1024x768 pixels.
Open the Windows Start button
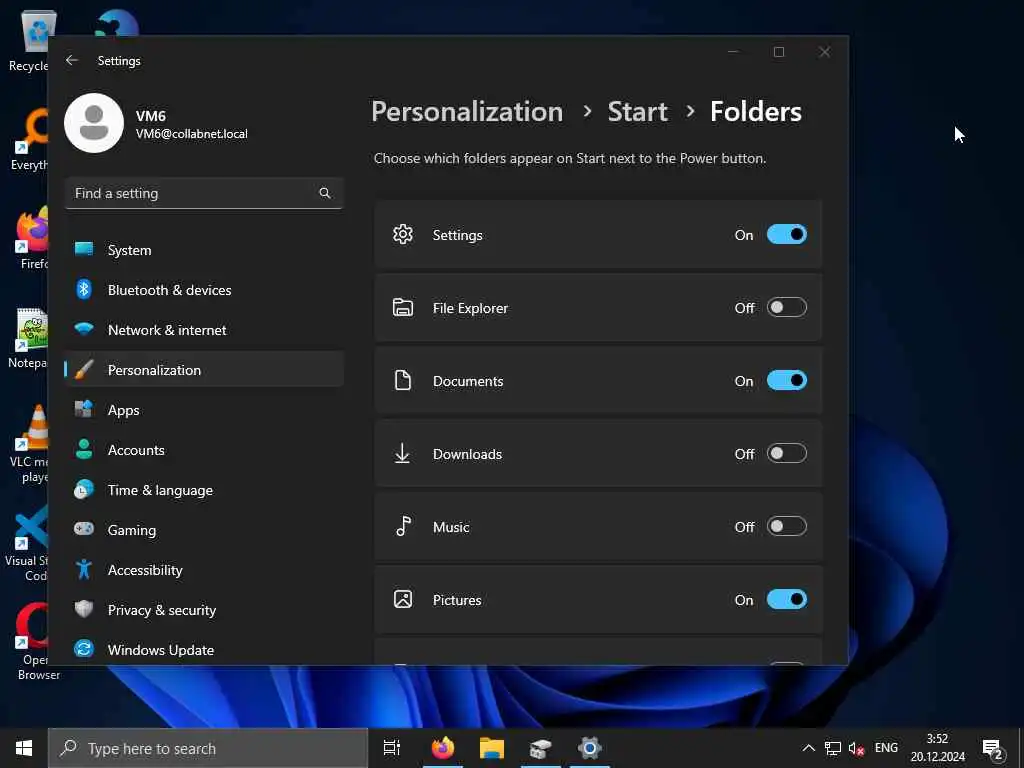coord(24,748)
